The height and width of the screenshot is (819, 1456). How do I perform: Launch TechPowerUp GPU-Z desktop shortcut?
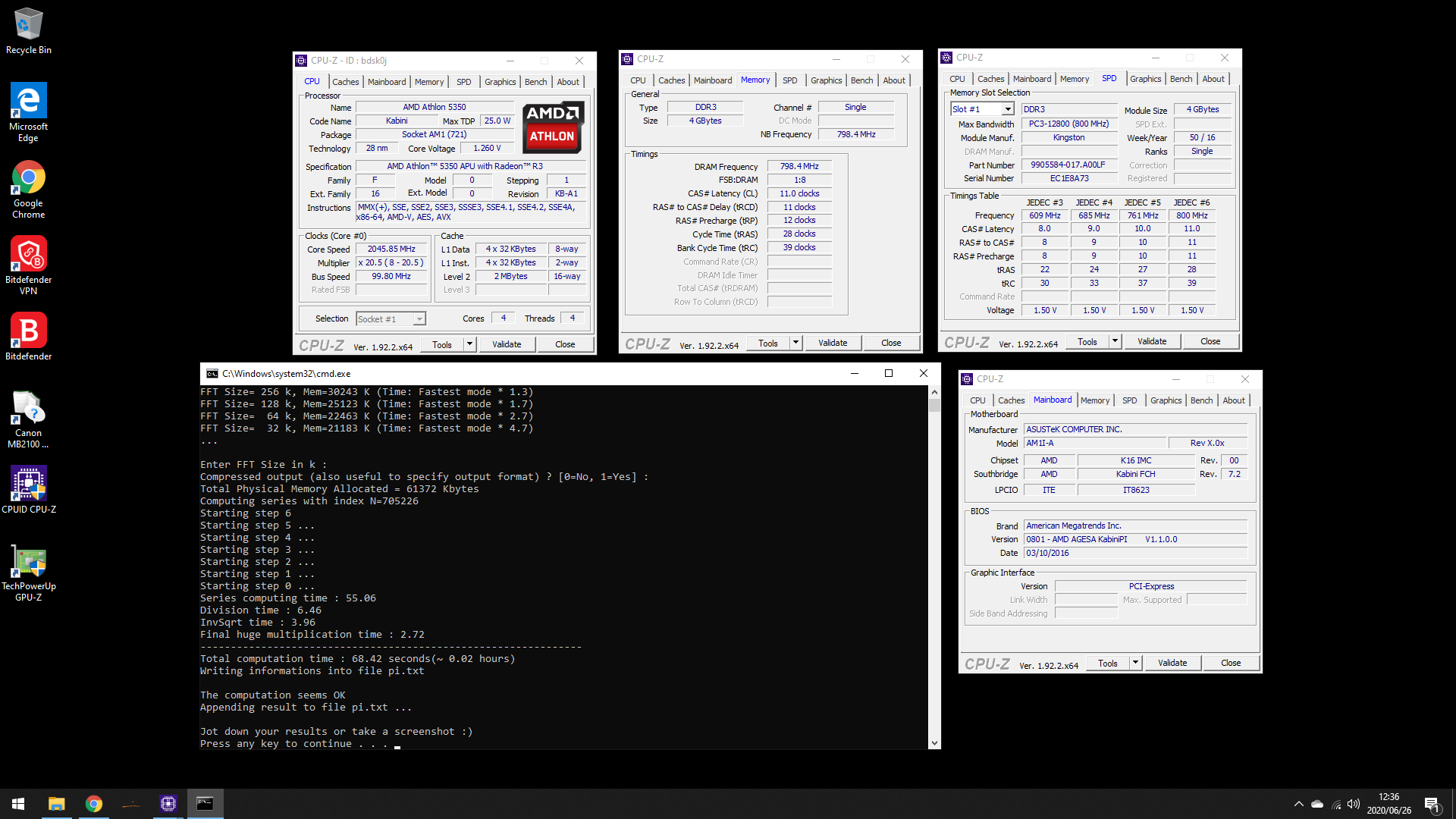28,573
